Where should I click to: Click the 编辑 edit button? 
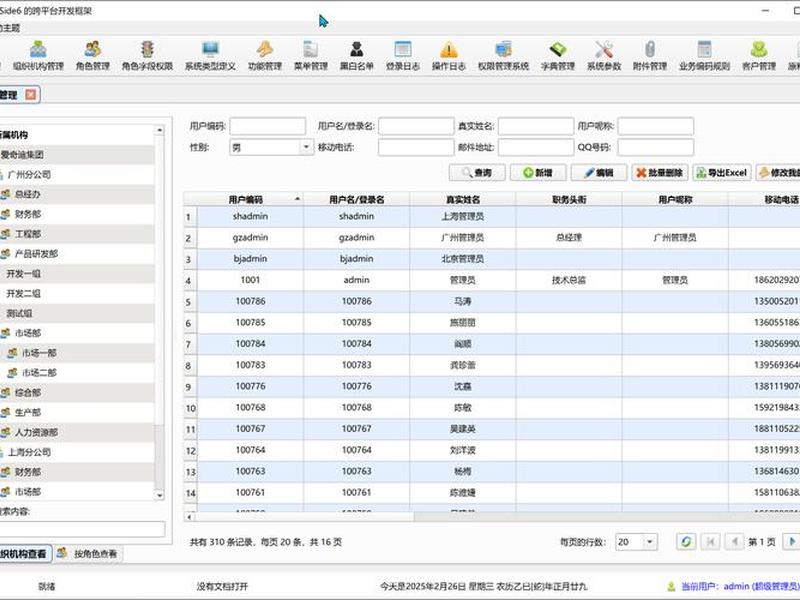click(x=598, y=172)
